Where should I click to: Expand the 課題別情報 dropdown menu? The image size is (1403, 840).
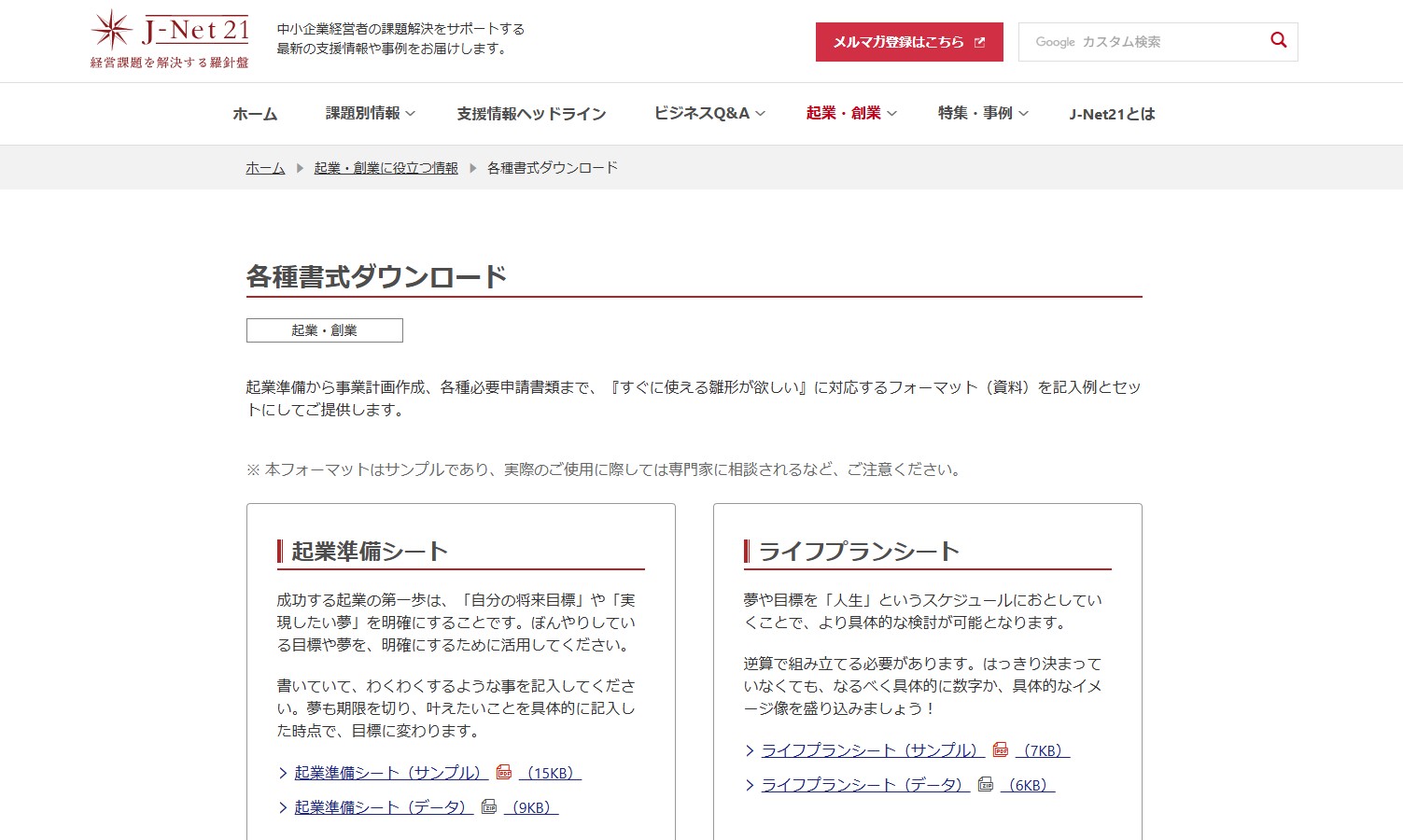pyautogui.click(x=370, y=113)
